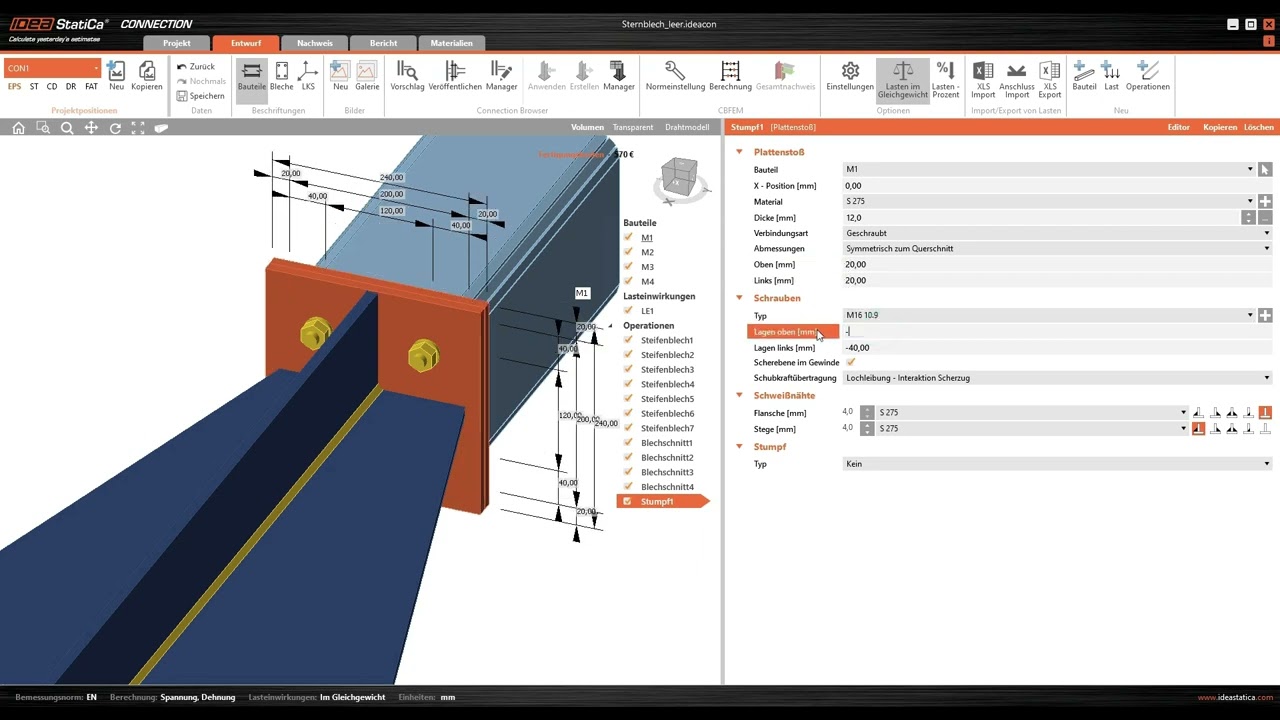Uncheck Scherebene im Gewinde checkbox

tap(851, 362)
